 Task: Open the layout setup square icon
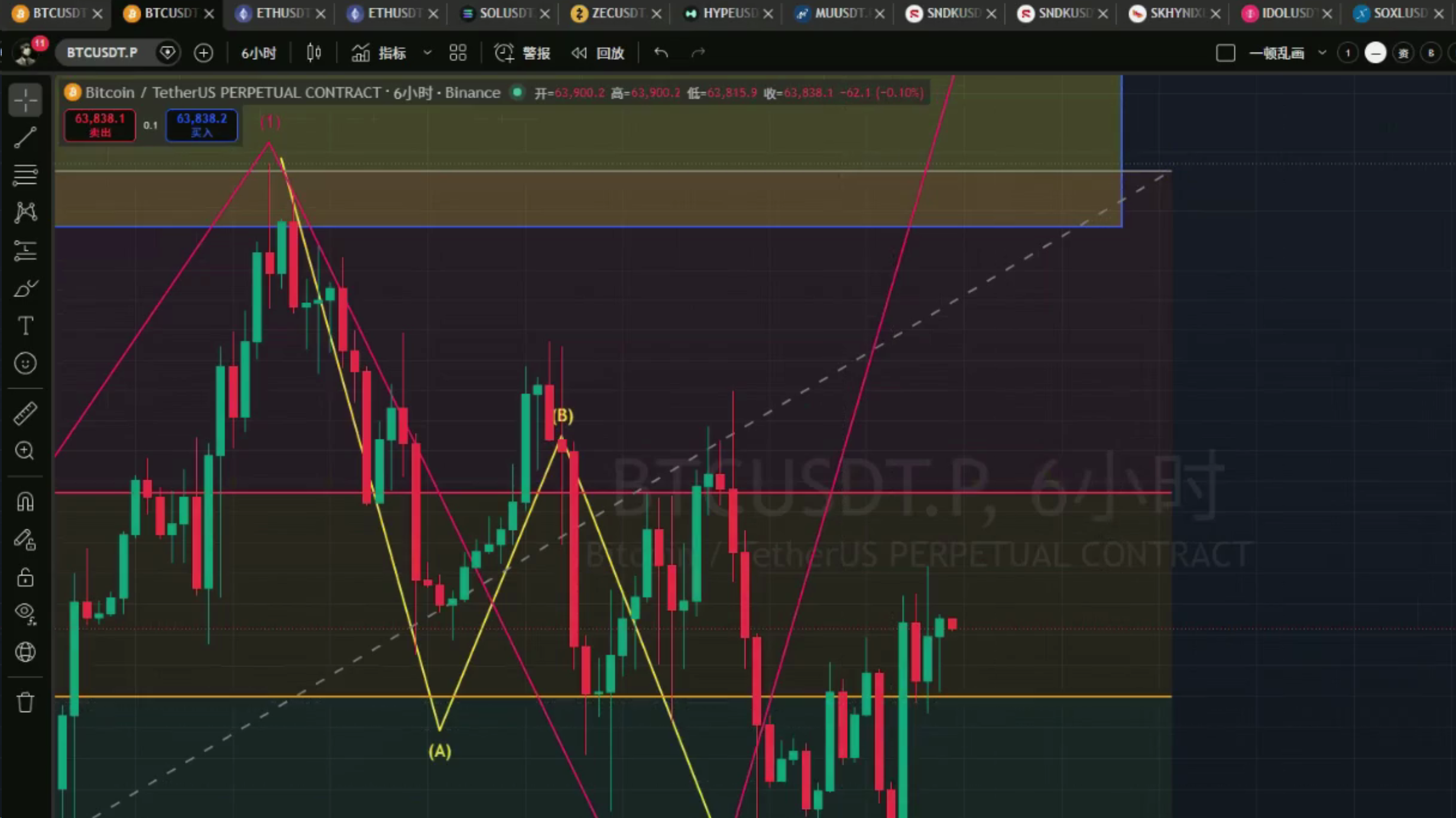(x=1225, y=53)
